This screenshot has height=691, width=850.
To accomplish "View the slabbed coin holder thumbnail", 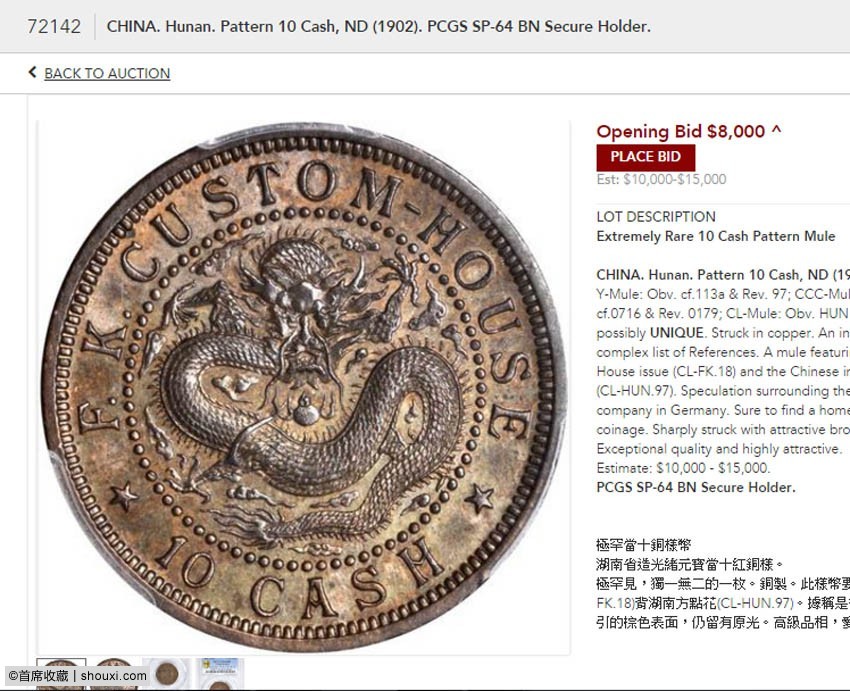I will (x=166, y=674).
